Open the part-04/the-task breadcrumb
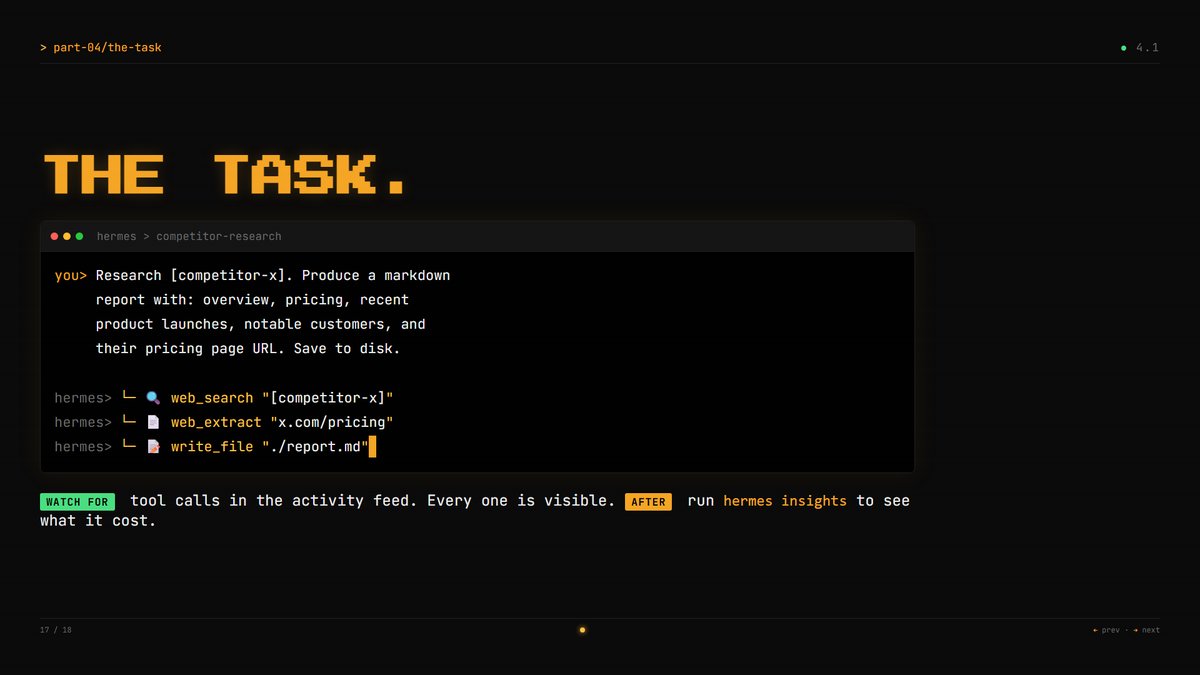The height and width of the screenshot is (675, 1200). 101,48
